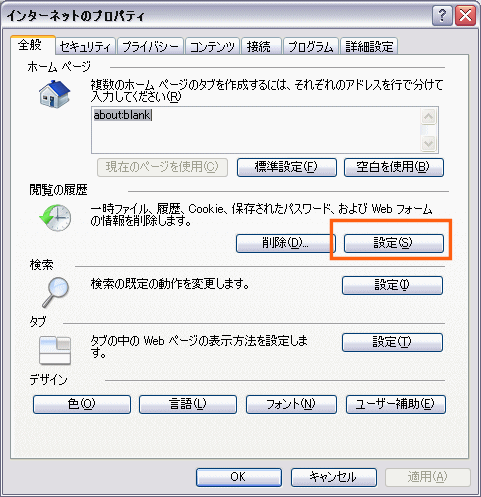Click the home page address text box
This screenshot has width=481, height=497.
(x=256, y=130)
